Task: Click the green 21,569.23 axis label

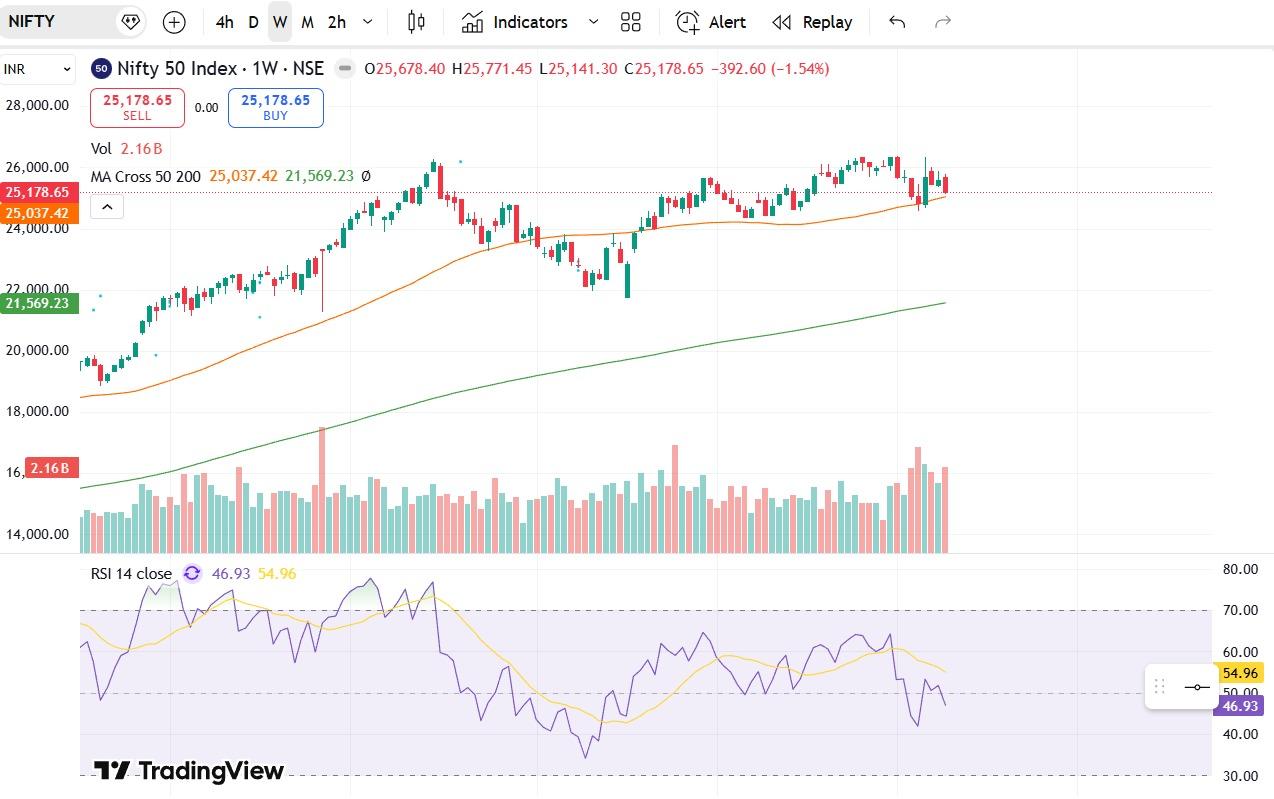Action: pos(40,303)
